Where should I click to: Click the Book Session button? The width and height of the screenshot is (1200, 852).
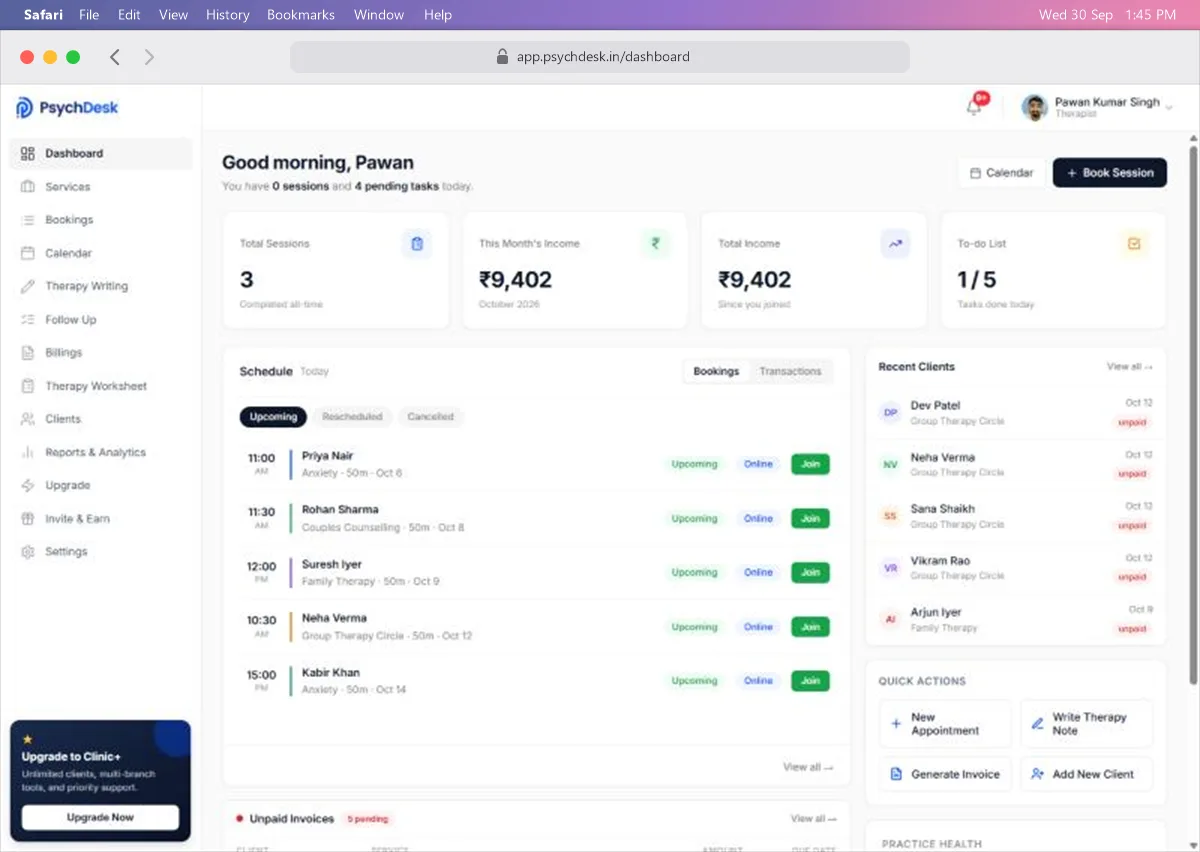(x=1110, y=173)
